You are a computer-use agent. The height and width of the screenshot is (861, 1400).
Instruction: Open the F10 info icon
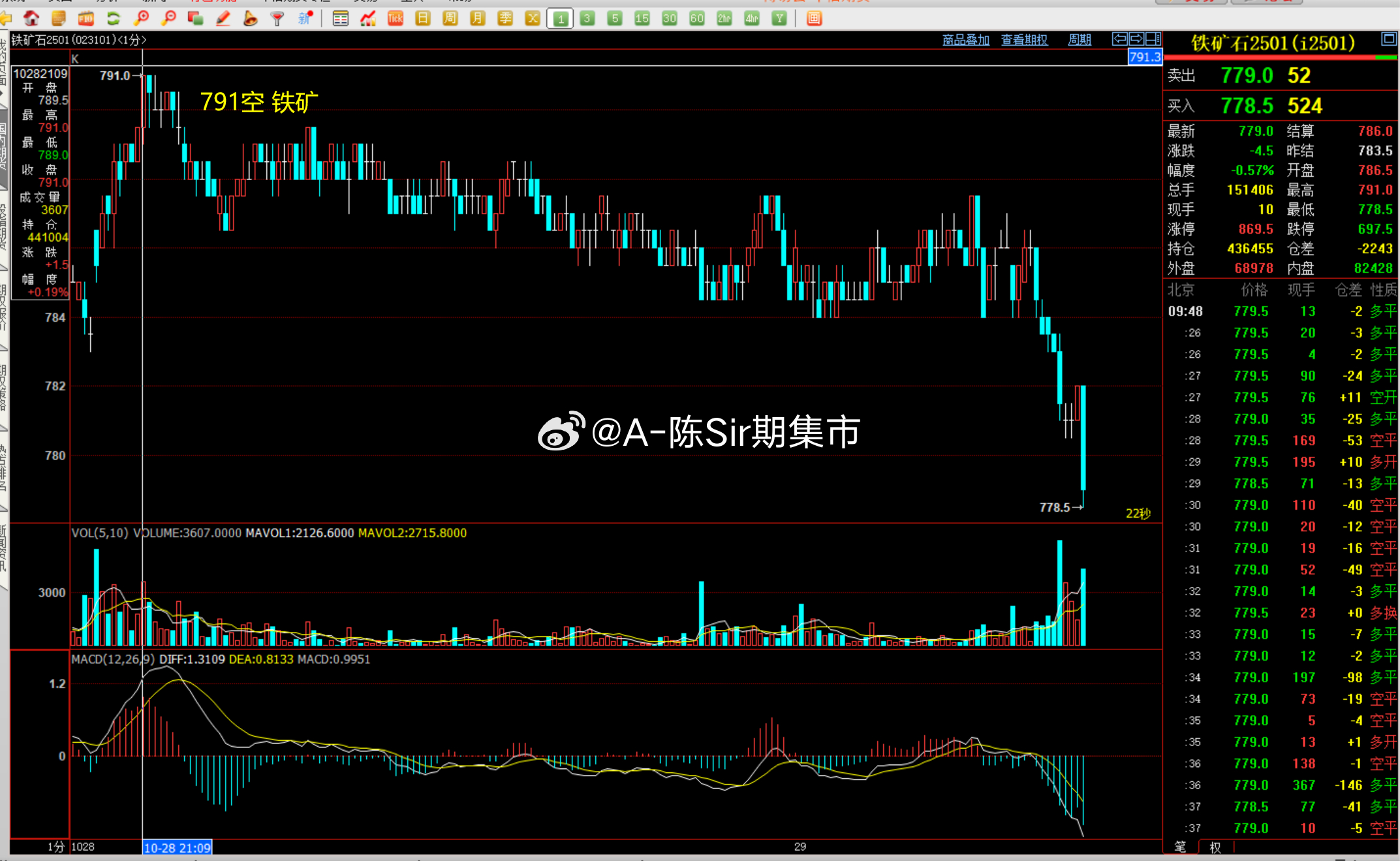(x=86, y=19)
